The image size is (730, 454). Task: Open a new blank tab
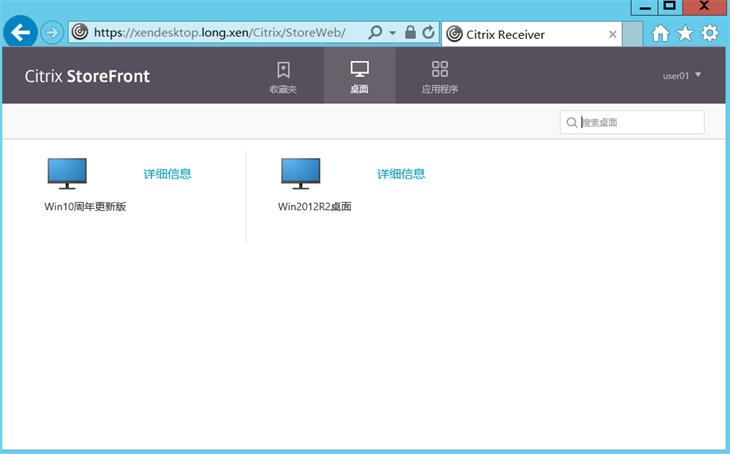click(633, 34)
